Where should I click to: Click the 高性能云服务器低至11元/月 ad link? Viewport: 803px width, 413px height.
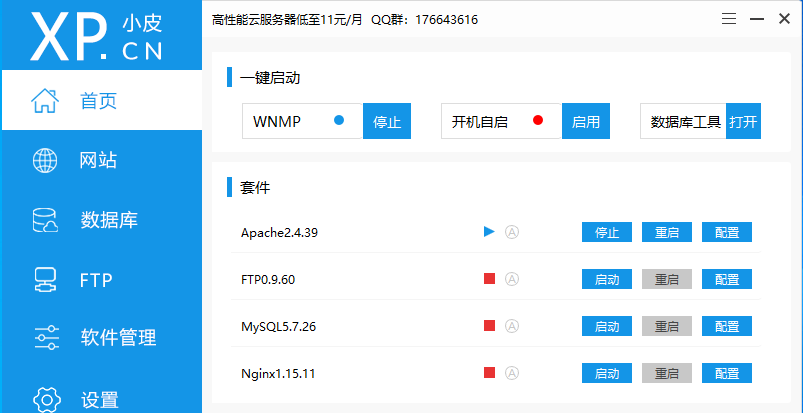[x=287, y=19]
